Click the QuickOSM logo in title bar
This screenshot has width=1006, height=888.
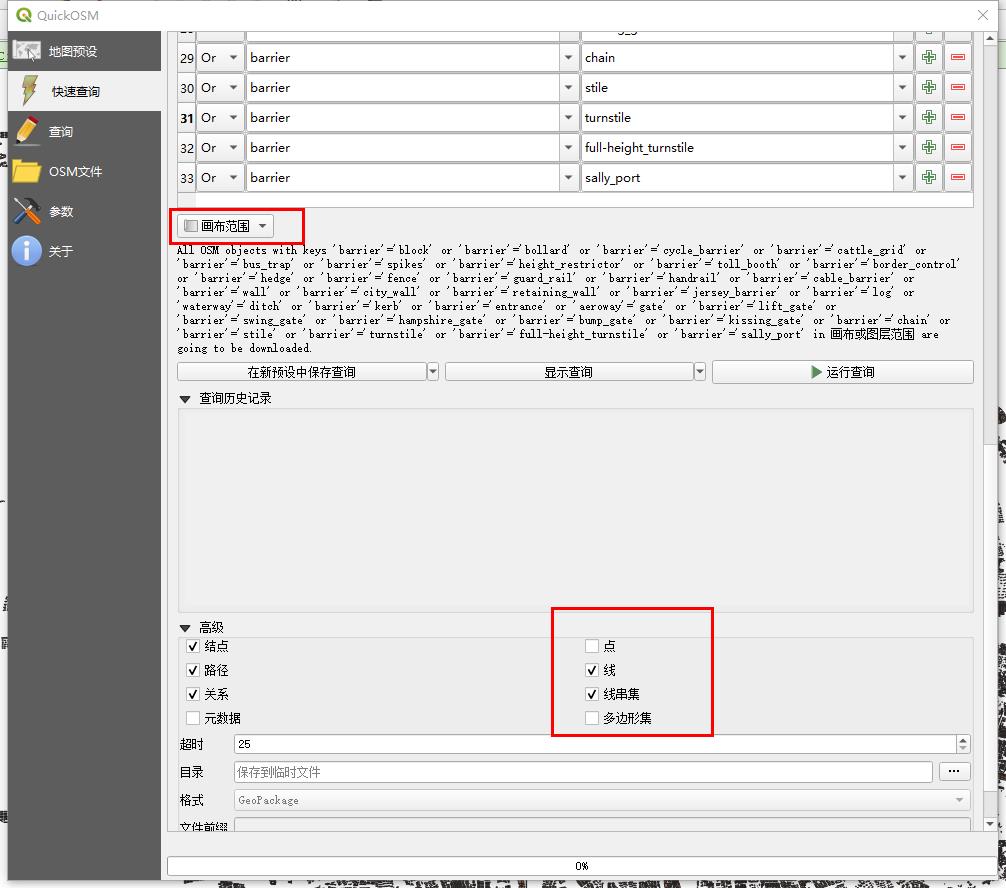(x=24, y=15)
